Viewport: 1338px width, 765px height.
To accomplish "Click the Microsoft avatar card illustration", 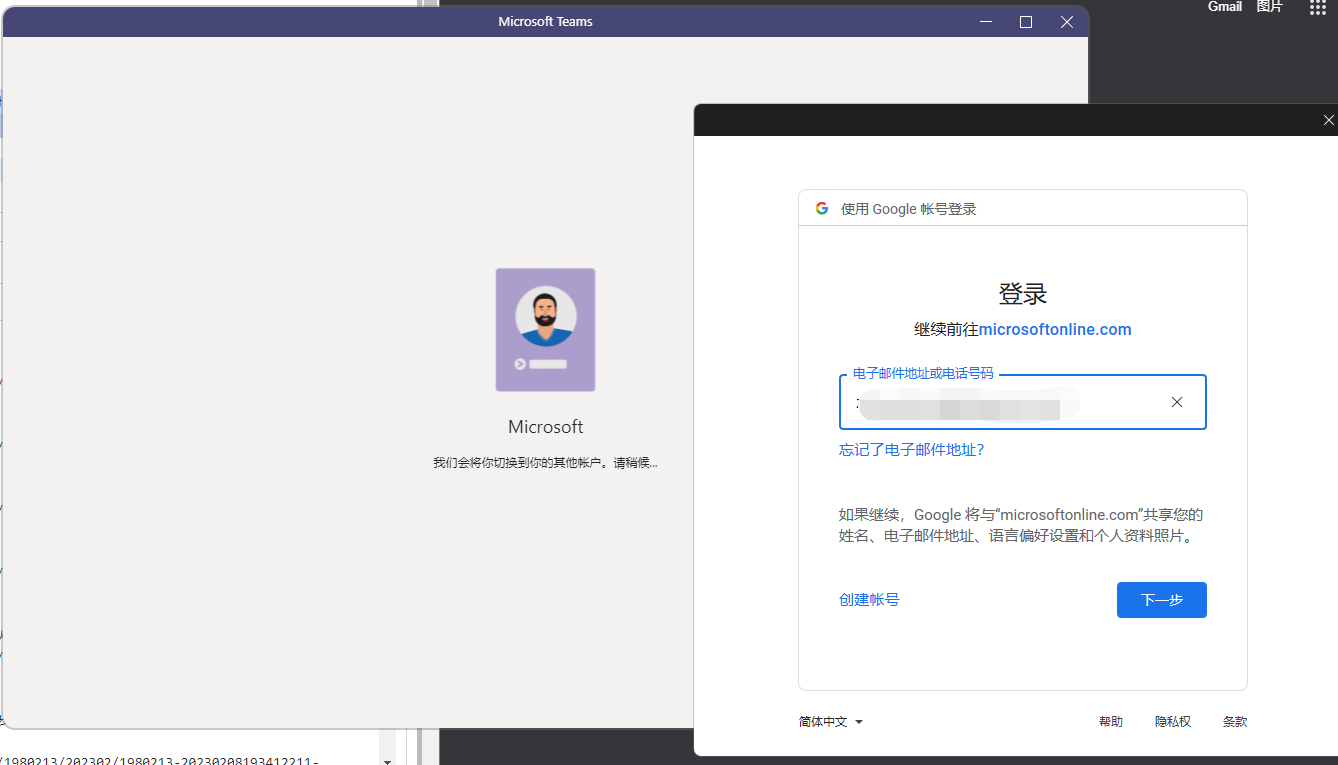I will coord(545,330).
